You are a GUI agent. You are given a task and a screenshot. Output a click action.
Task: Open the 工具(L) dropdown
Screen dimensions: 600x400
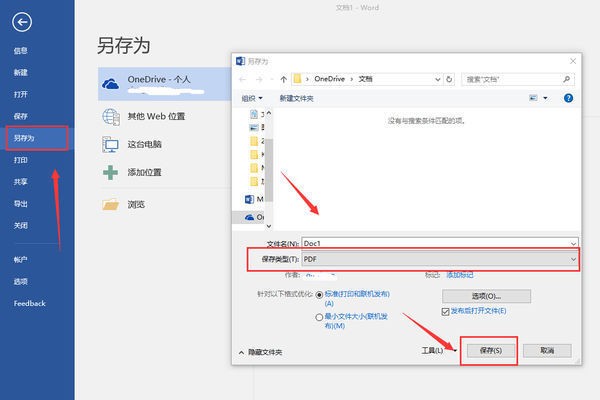pyautogui.click(x=438, y=351)
